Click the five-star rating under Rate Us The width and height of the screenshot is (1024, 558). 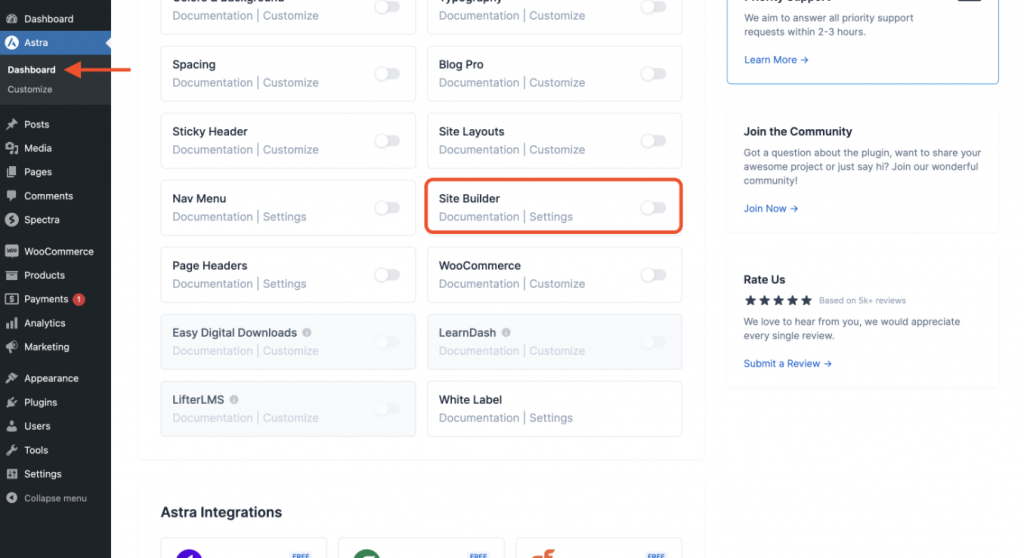pos(778,301)
